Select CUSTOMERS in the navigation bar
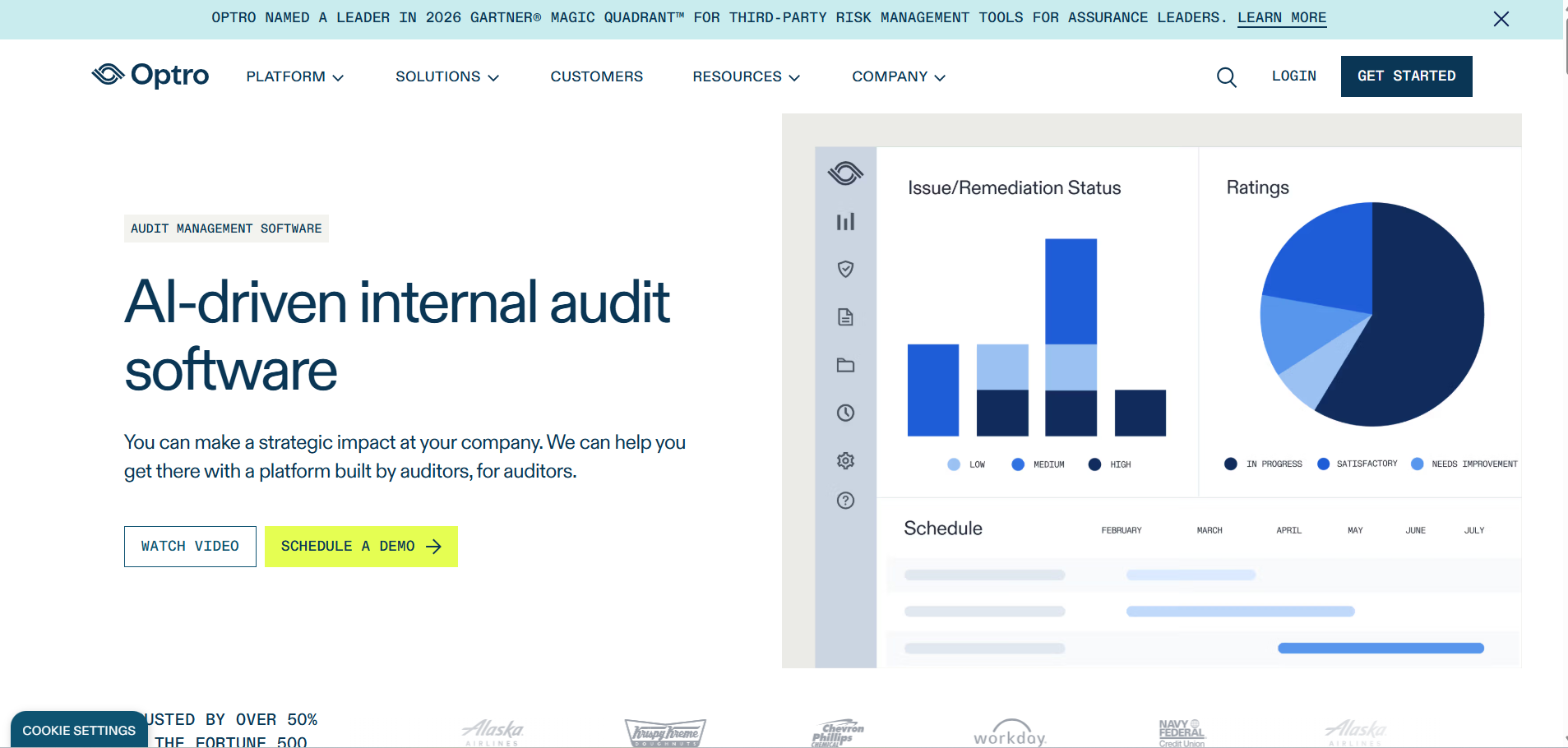The image size is (1568, 748). (596, 76)
